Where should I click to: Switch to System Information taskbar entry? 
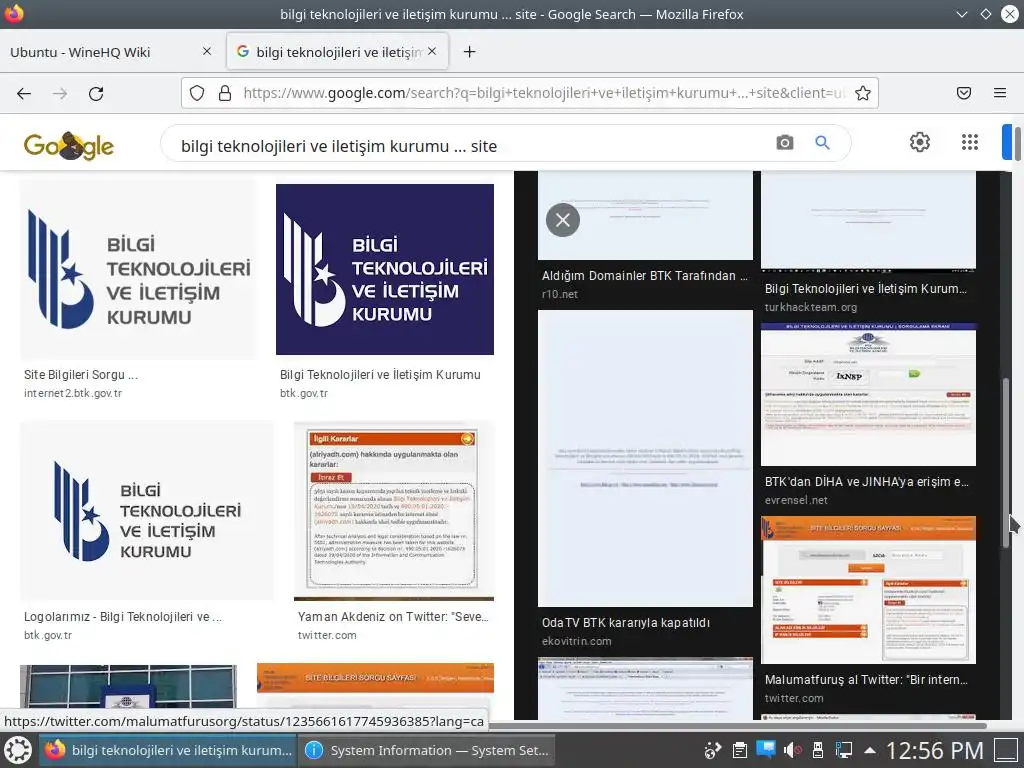tap(426, 750)
